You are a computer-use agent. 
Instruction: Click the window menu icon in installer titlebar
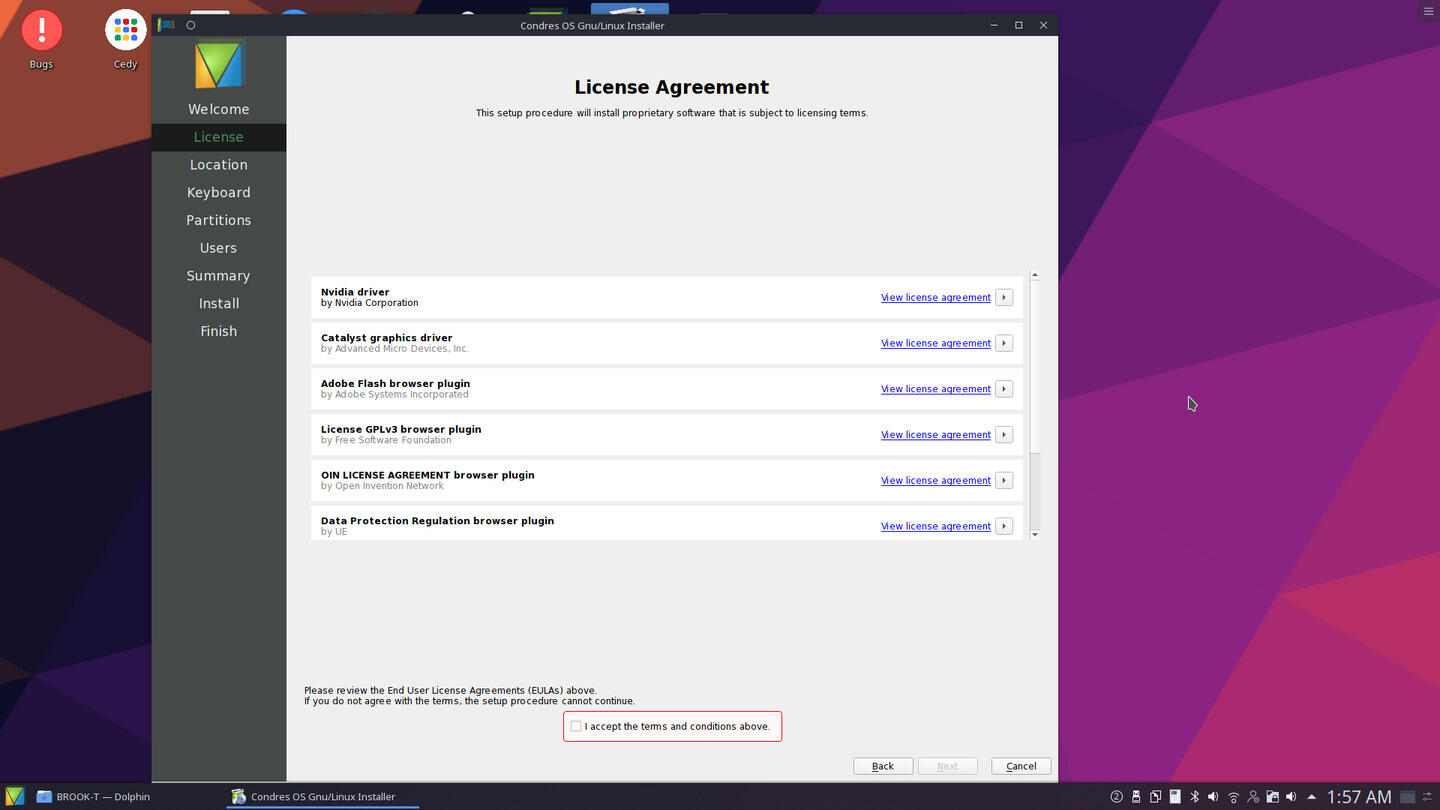167,25
